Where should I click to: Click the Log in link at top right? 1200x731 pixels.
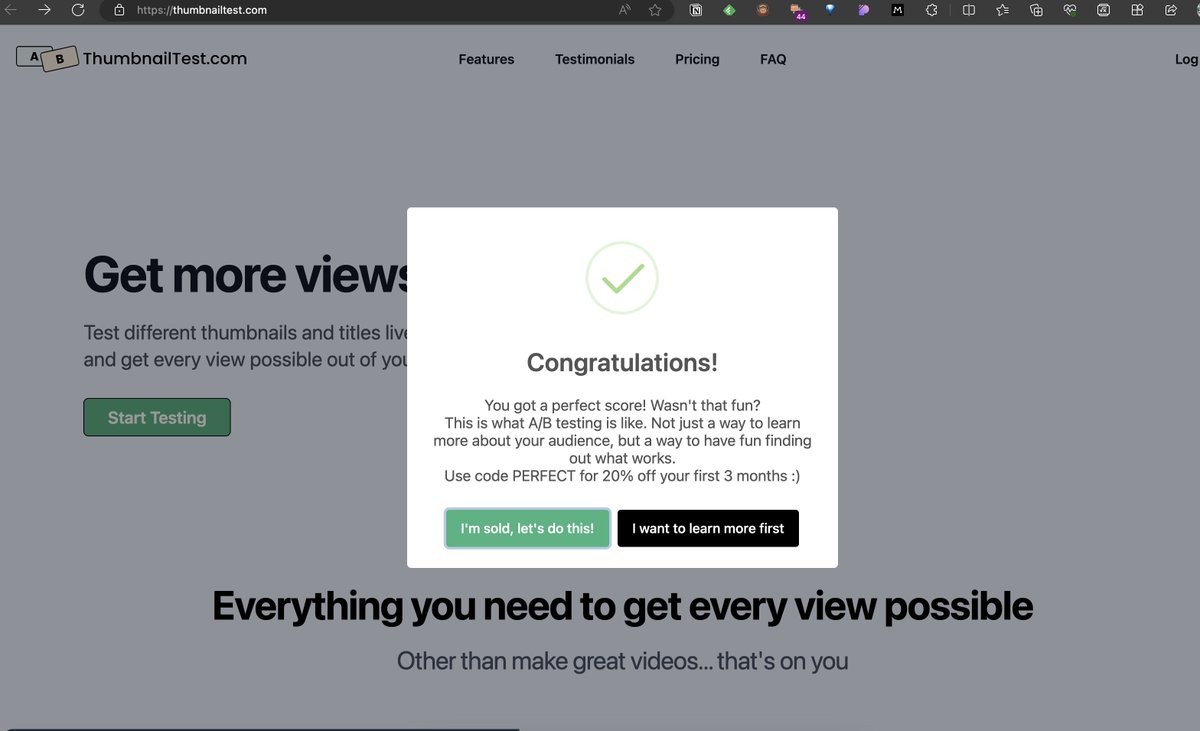(x=1187, y=59)
